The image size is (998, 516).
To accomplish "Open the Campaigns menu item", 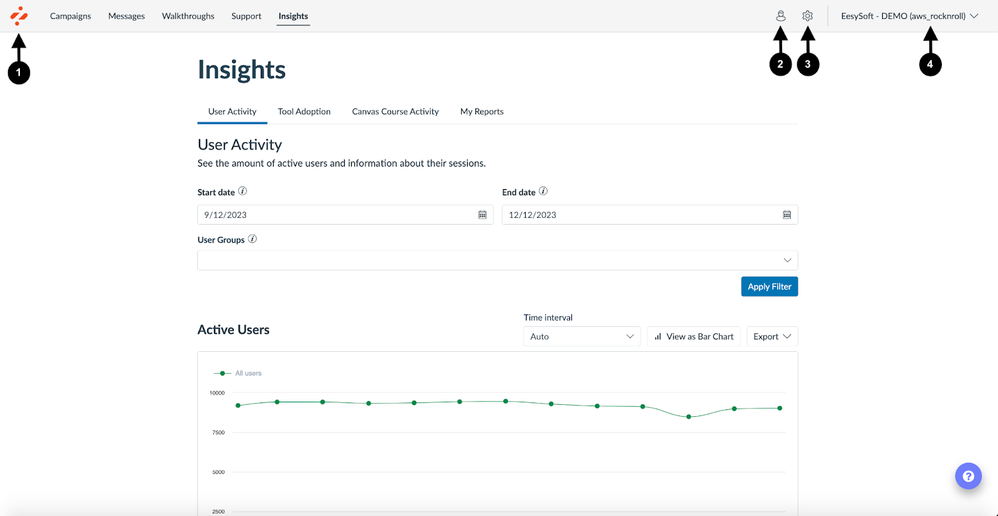I will (x=70, y=16).
